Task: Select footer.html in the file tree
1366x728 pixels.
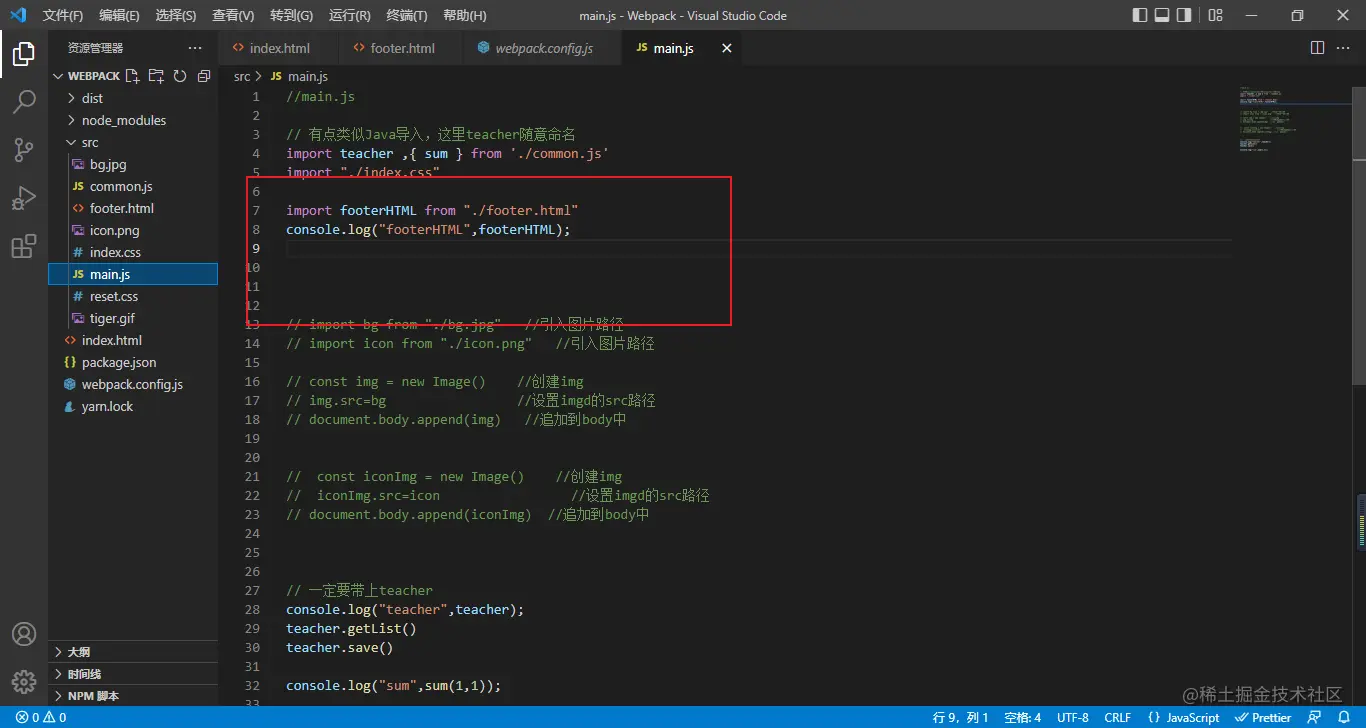Action: coord(133,208)
